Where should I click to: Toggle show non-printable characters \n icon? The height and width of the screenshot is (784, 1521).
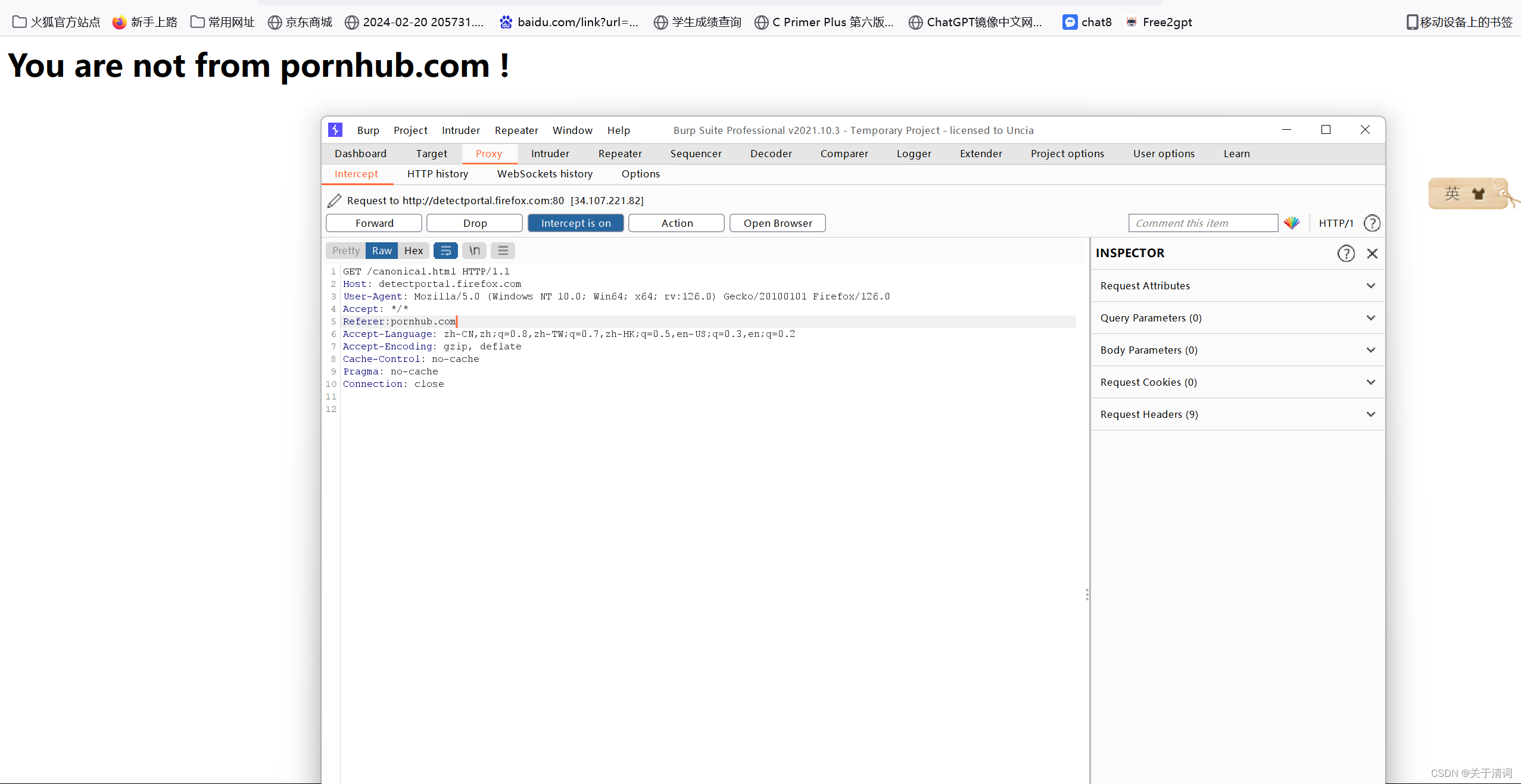474,251
